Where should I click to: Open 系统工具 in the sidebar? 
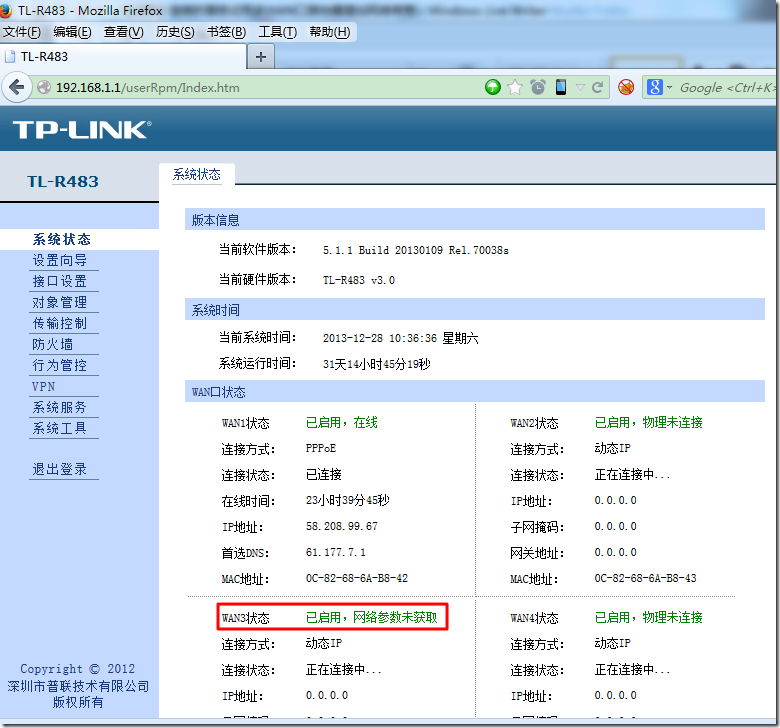pyautogui.click(x=60, y=428)
